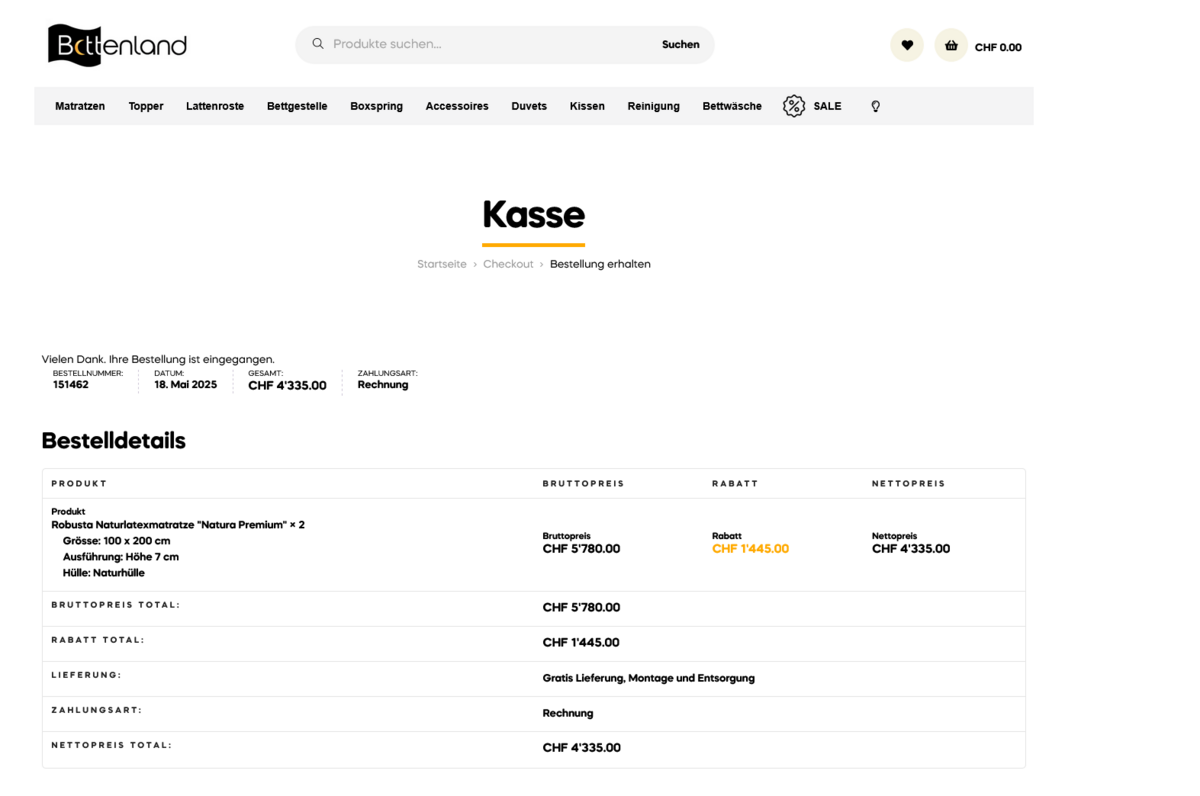Open the Duvets category
1200x796 pixels.
tap(529, 106)
